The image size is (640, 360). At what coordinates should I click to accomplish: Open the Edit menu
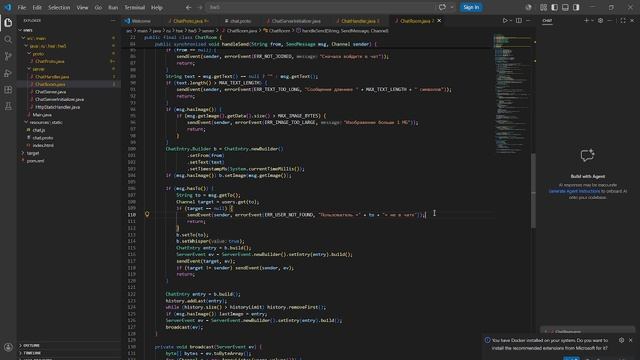coord(37,7)
